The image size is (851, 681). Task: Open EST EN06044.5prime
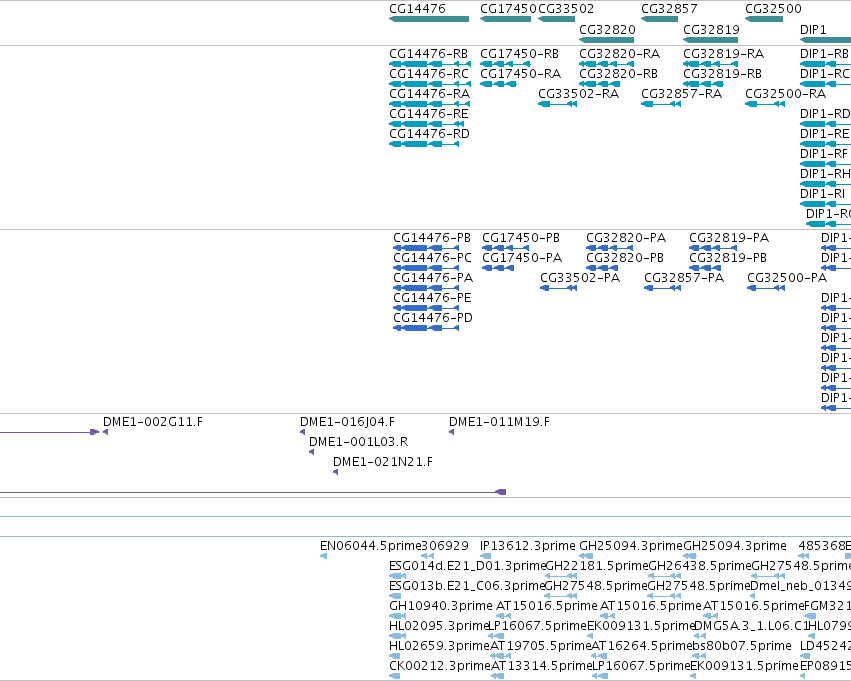click(323, 556)
